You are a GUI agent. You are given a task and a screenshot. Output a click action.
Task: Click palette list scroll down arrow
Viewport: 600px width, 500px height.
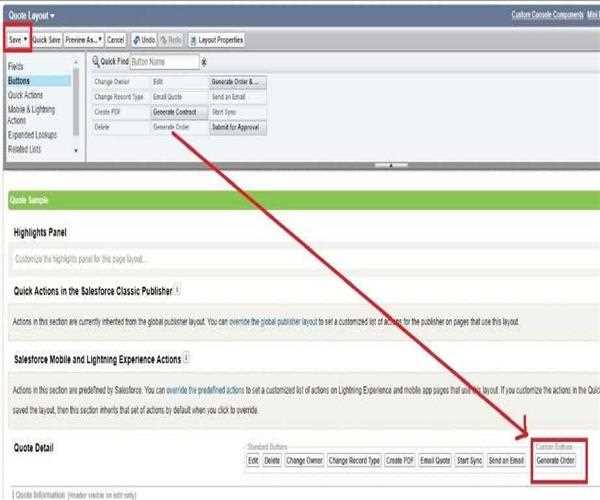[76, 150]
